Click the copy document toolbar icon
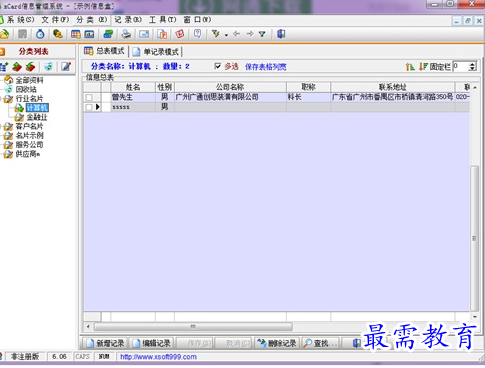Screen dimensions: 485x368 [x=162, y=34]
